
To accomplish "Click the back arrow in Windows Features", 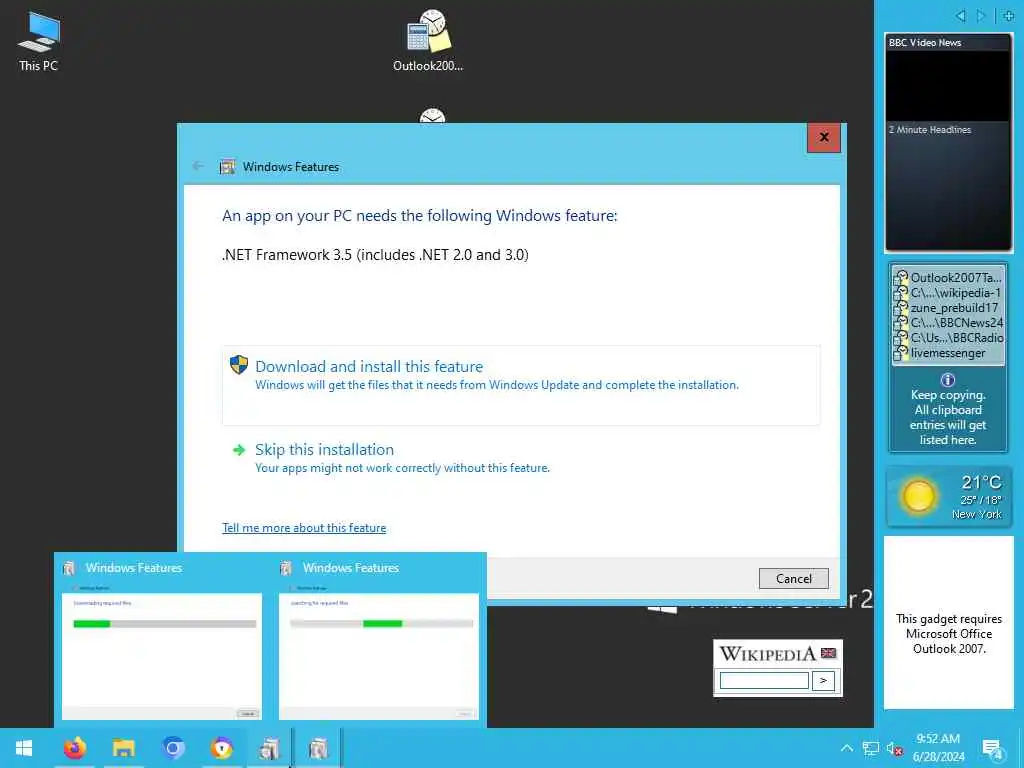I will pos(199,167).
